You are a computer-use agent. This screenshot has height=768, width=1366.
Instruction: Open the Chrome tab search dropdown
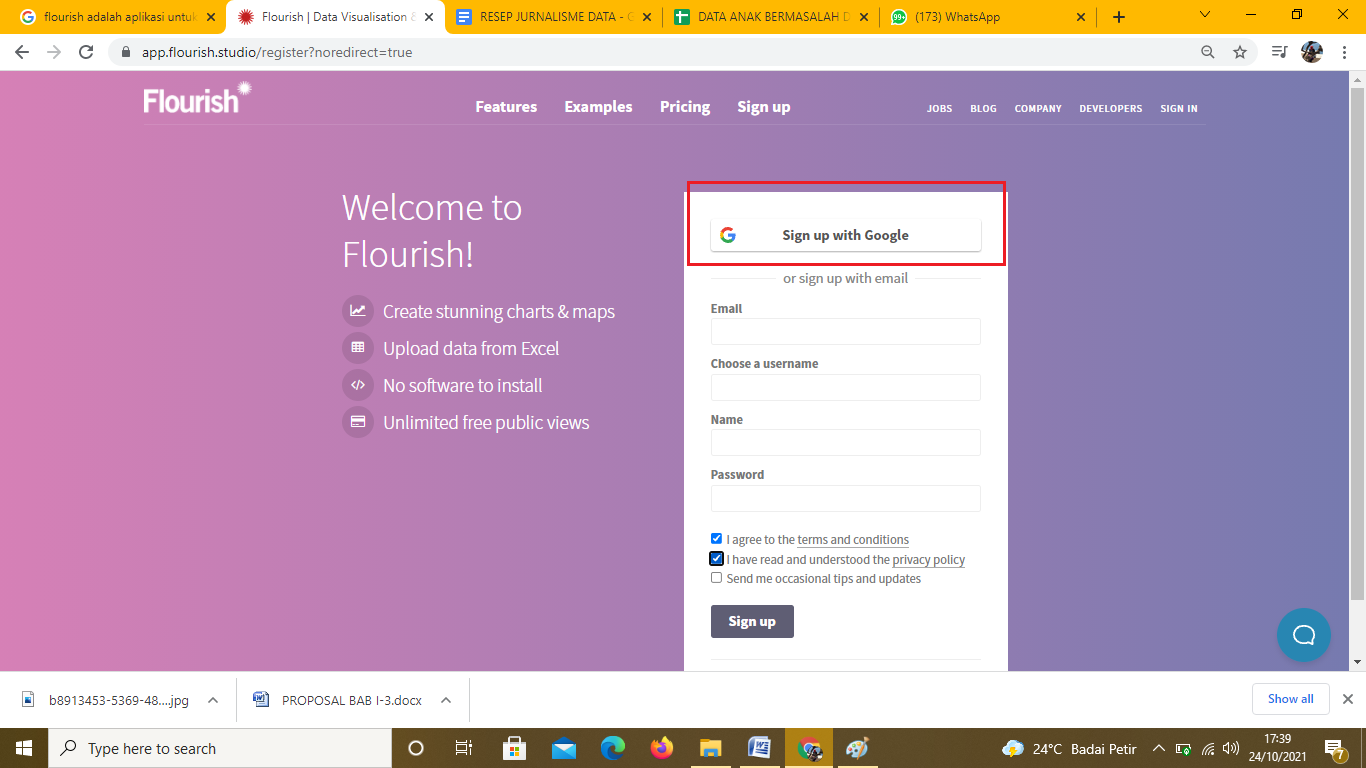tap(1204, 16)
